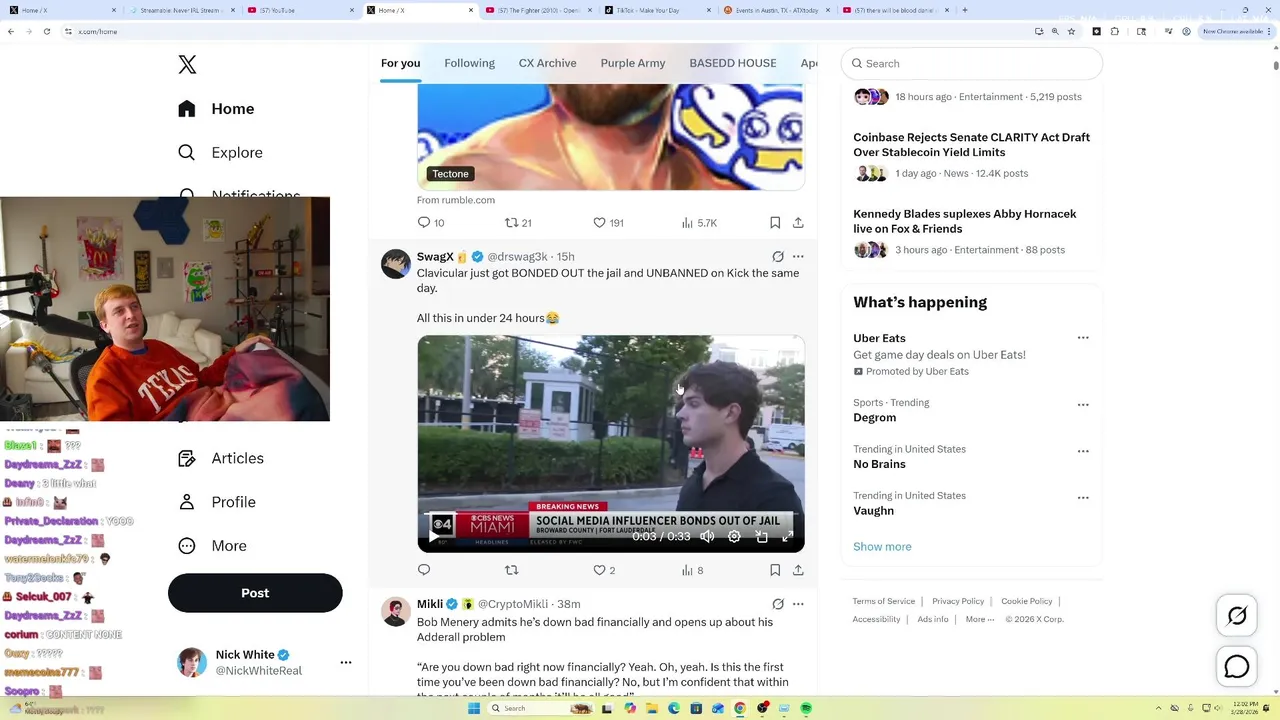This screenshot has width=1280, height=720.
Task: Bookmark the SwagX post
Action: point(775,570)
